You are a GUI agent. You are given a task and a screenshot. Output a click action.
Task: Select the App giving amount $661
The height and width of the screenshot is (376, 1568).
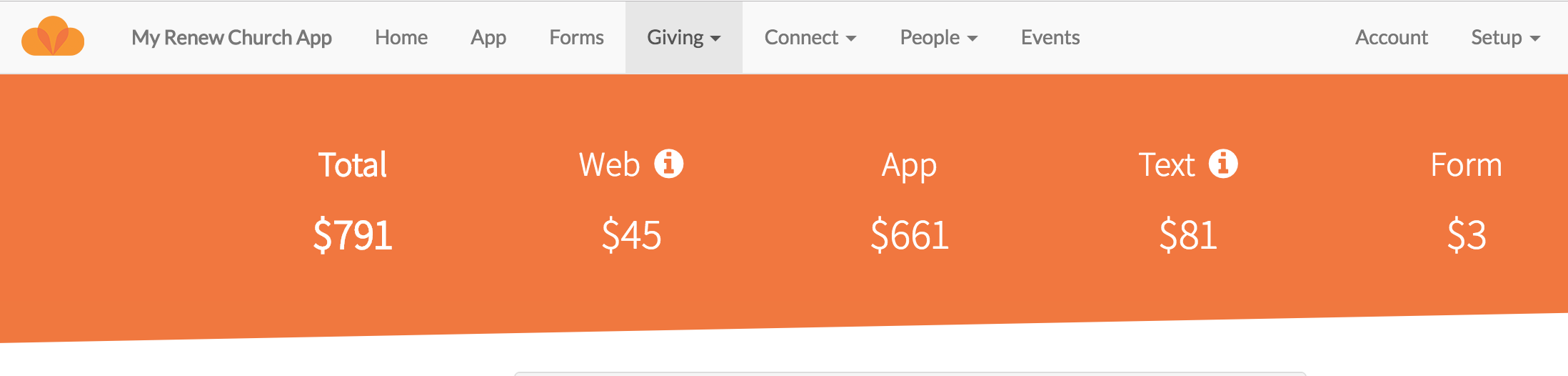(x=910, y=235)
